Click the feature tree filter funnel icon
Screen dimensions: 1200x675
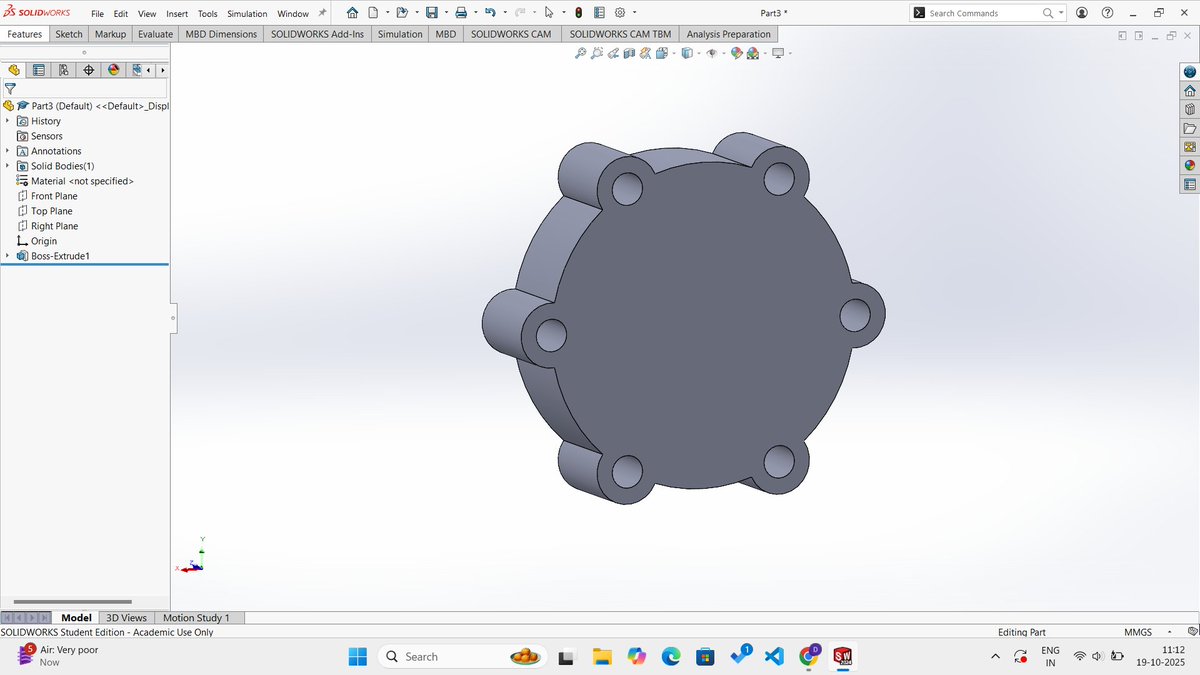10,88
